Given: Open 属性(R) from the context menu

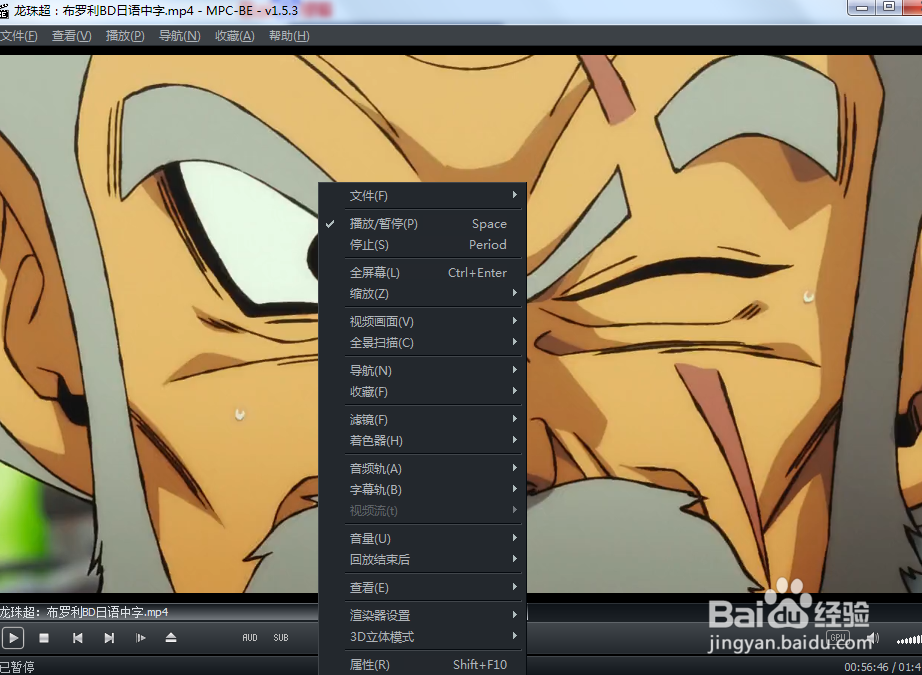Looking at the screenshot, I should pos(422,665).
